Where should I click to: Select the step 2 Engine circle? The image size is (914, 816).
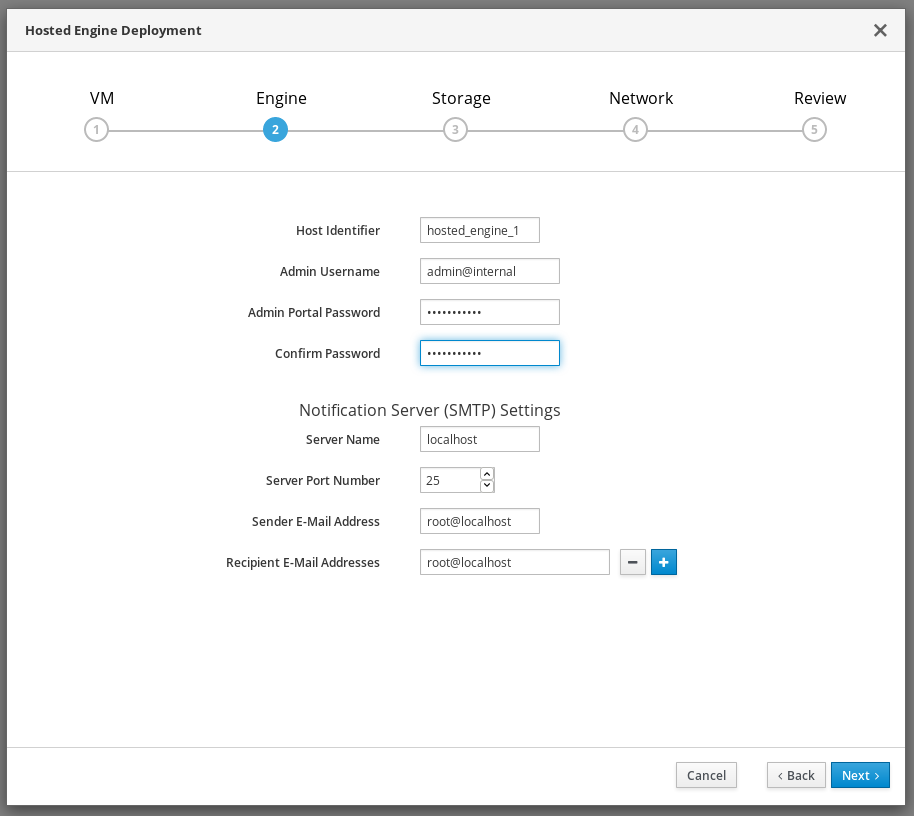[x=275, y=130]
